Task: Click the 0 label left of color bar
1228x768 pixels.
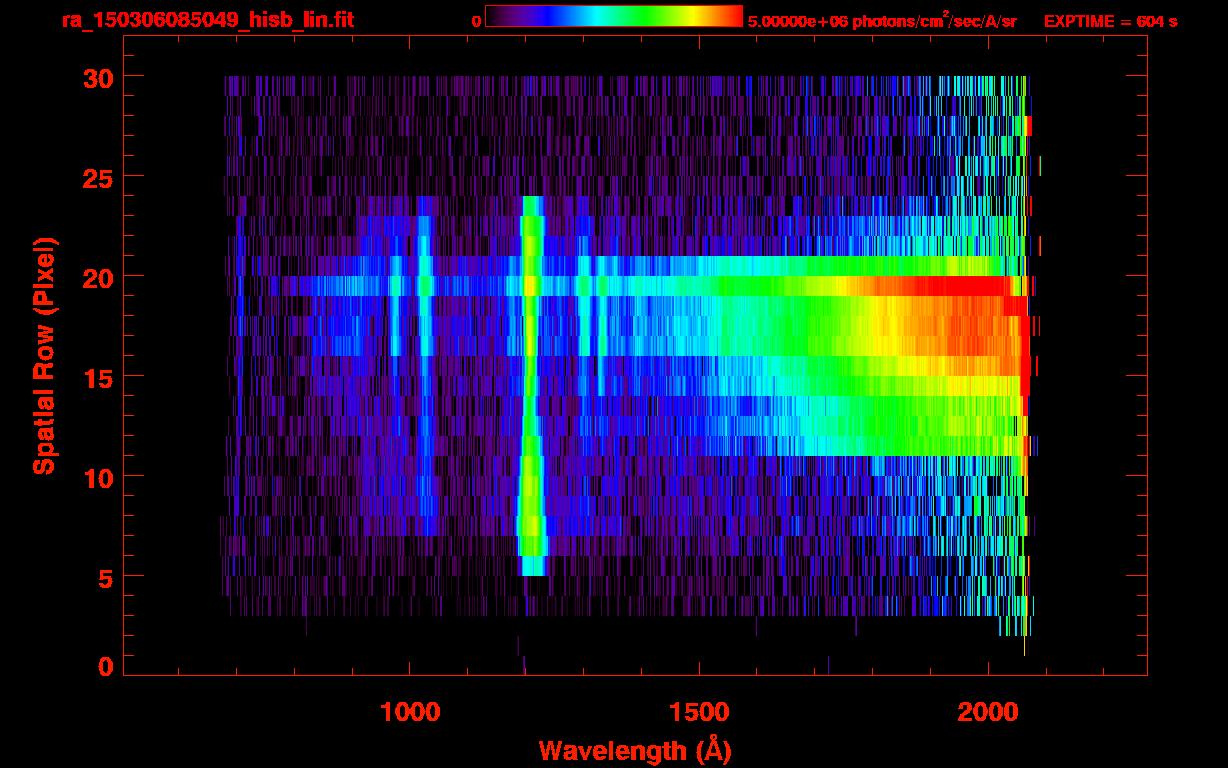Action: coord(476,21)
